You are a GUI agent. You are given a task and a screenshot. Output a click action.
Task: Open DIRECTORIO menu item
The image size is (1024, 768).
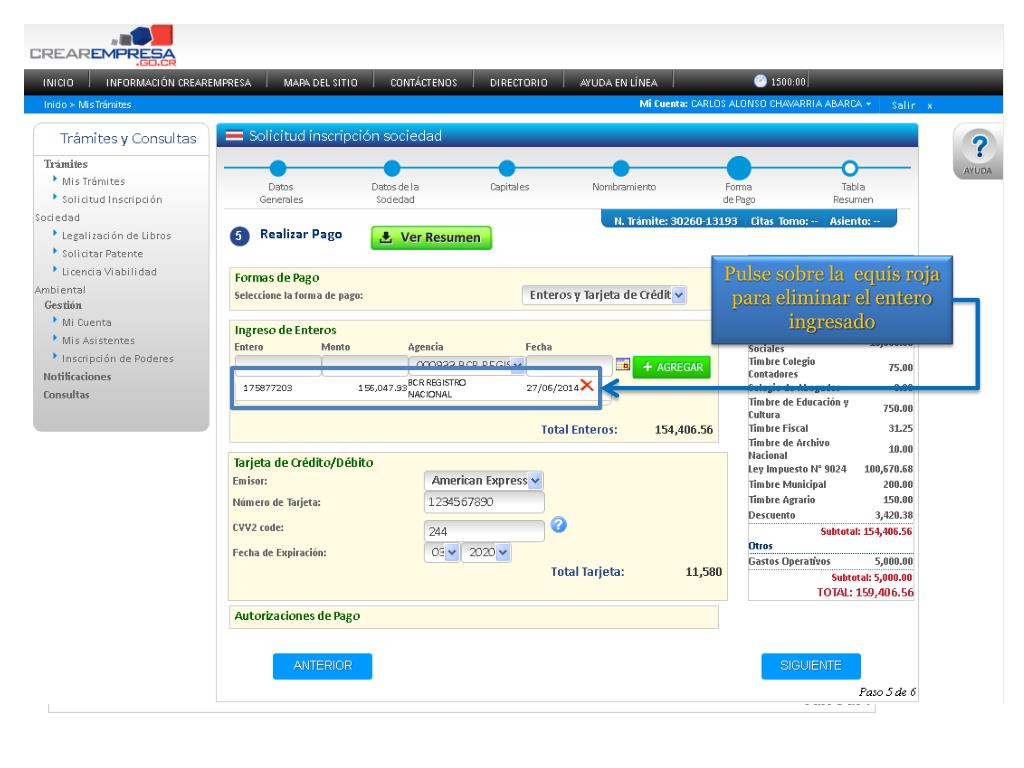point(519,82)
